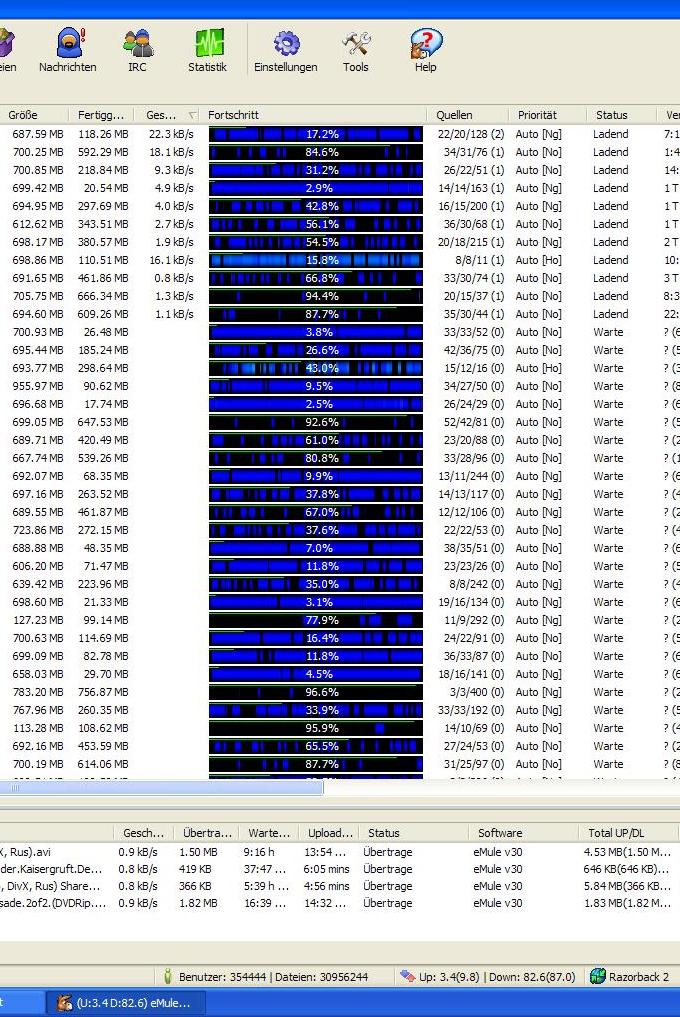Select sources cell 8/8/11 (1)
This screenshot has width=680, height=1017.
coord(480,260)
